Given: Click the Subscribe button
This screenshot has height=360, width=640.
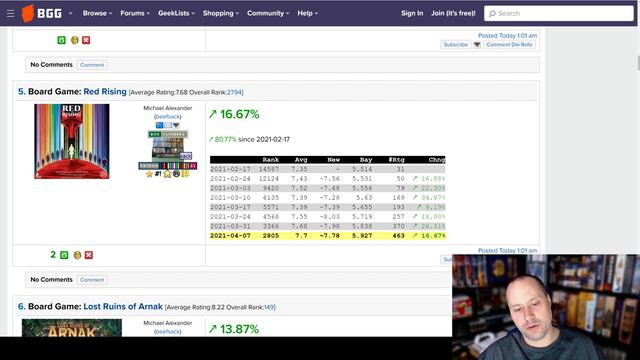Looking at the screenshot, I should 456,44.
